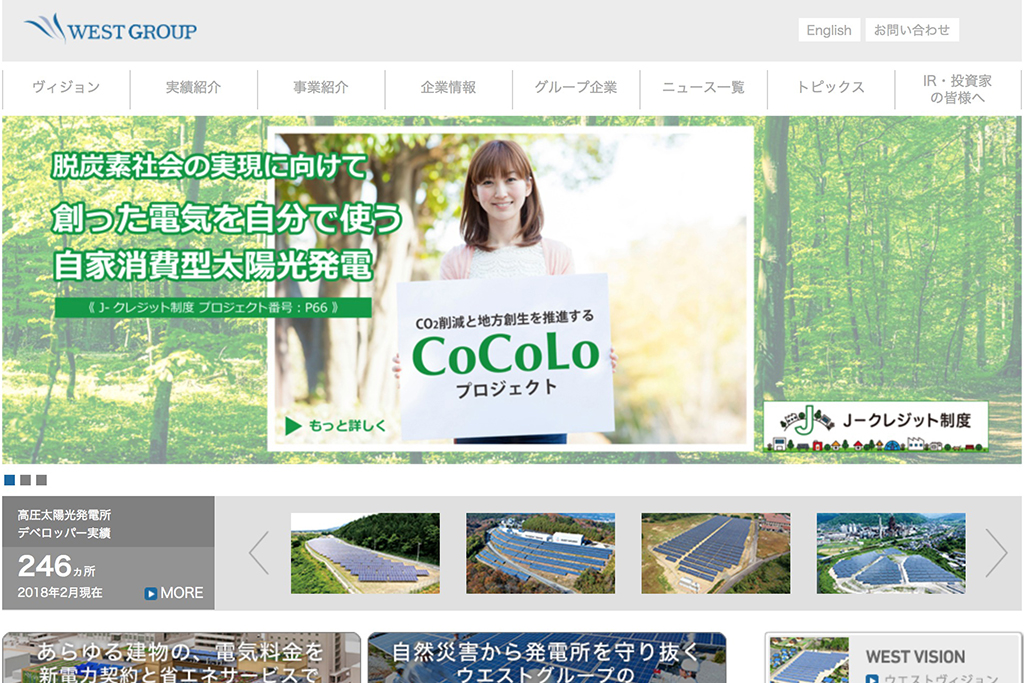Click the 脱炭素社会の実現に向けて headline text
Image resolution: width=1024 pixels, height=683 pixels.
point(210,167)
